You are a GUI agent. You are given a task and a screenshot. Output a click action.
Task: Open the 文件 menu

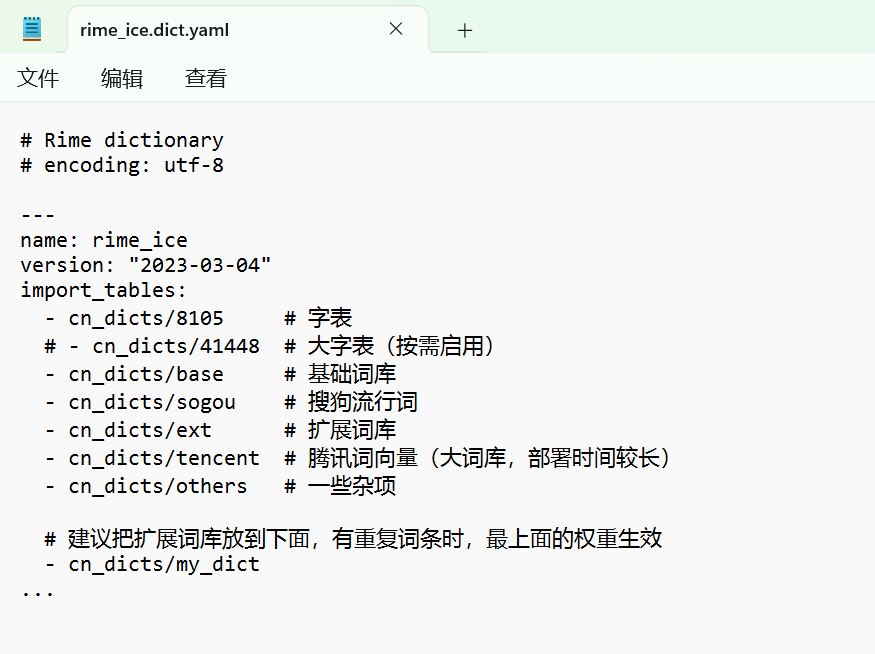pos(39,77)
